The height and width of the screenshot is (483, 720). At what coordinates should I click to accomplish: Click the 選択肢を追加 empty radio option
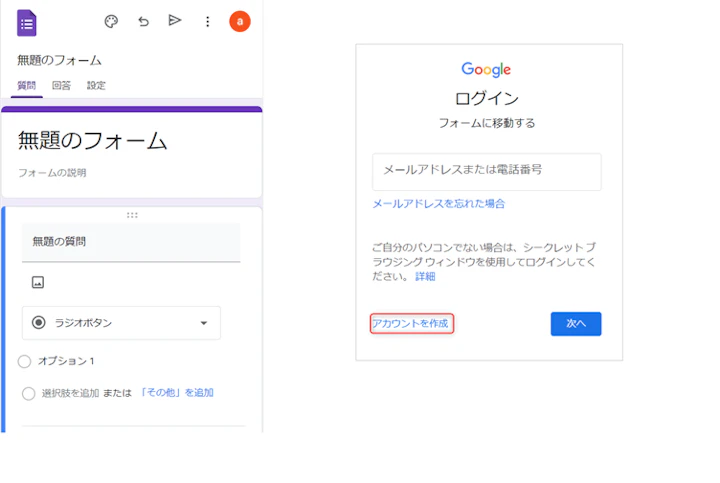point(29,393)
